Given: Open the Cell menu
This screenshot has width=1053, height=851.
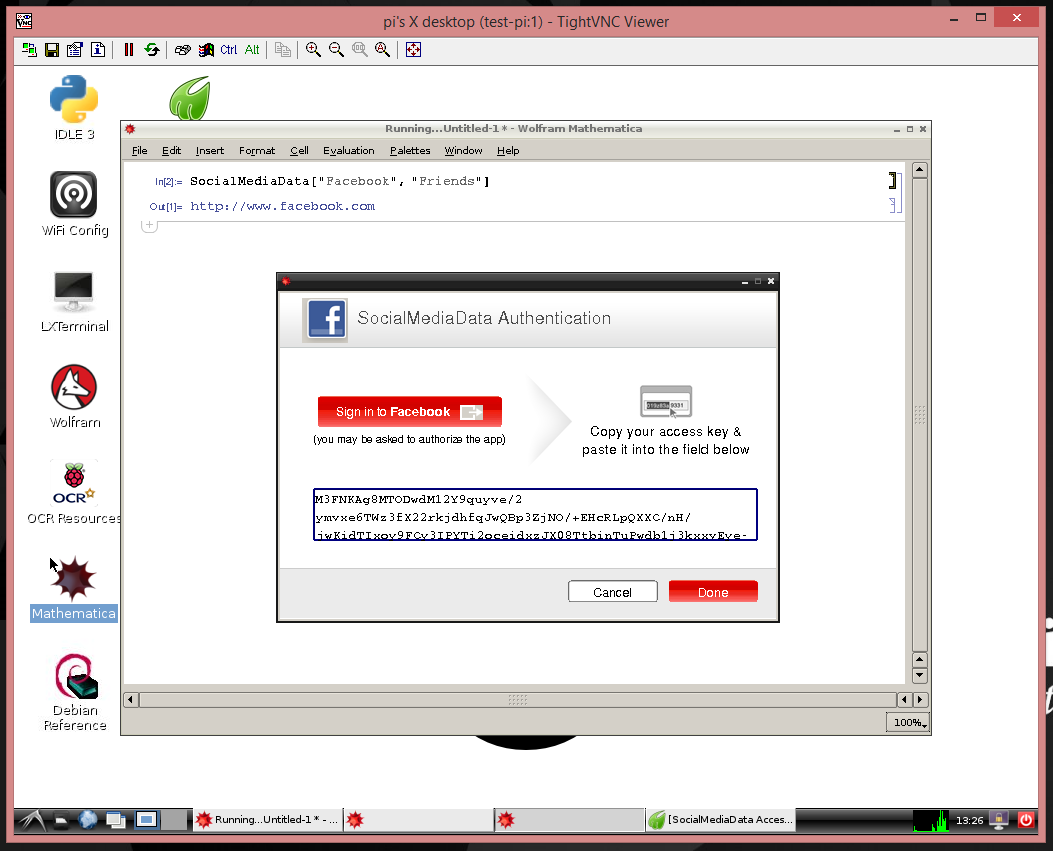Looking at the screenshot, I should pos(300,150).
